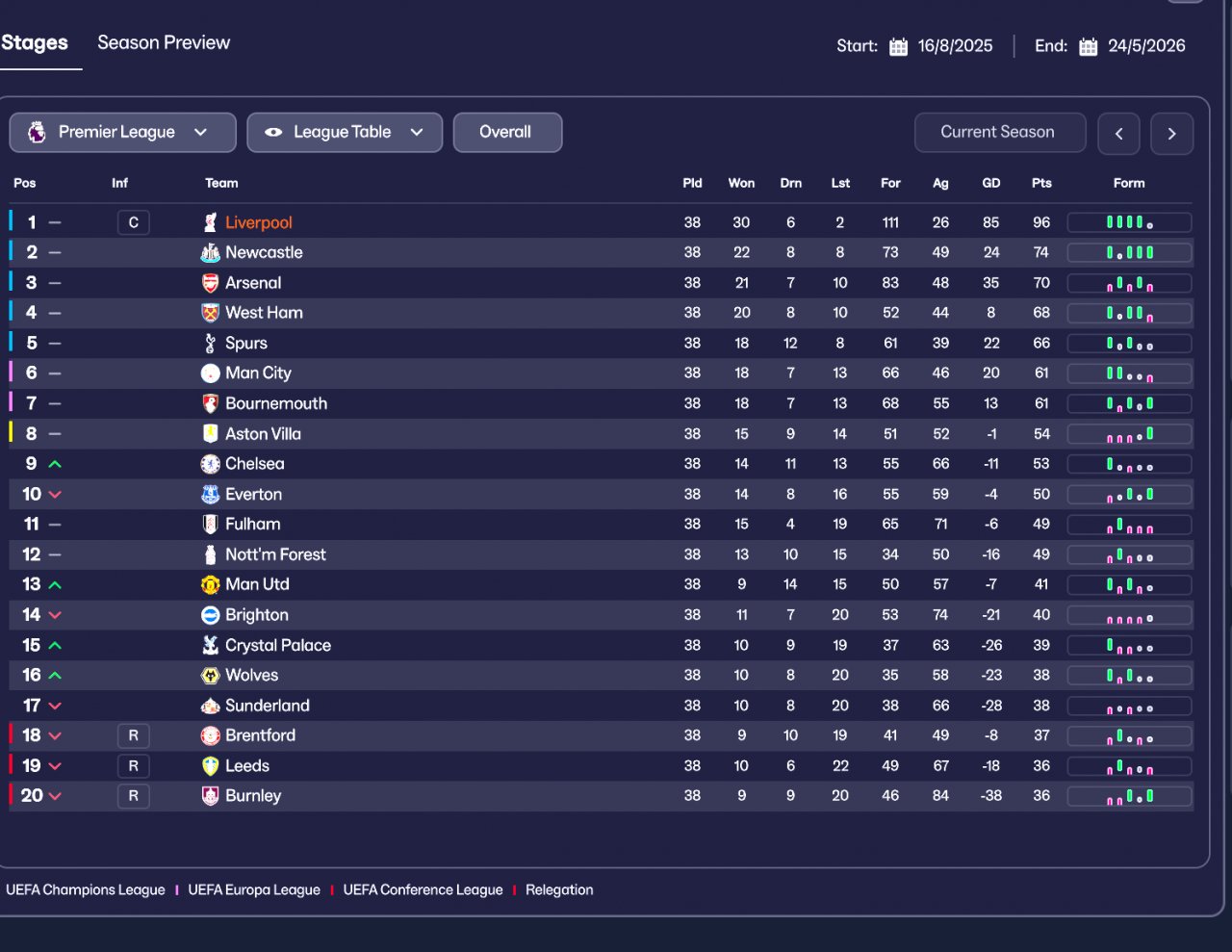This screenshot has width=1232, height=952.
Task: Click Brentford's relegated R info badge
Action: pos(133,735)
